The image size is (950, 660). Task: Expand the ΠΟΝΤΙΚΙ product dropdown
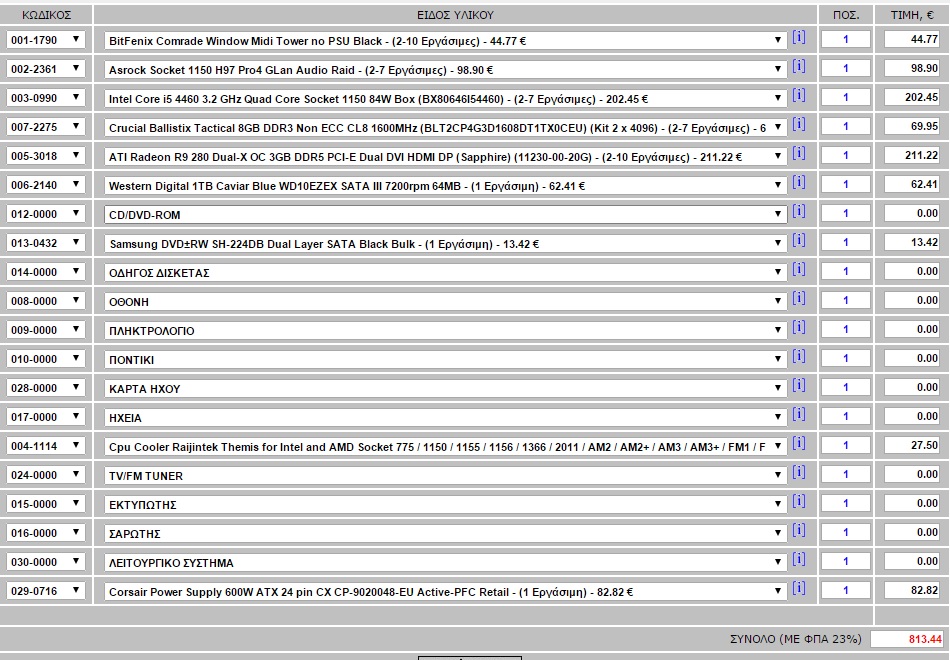(445, 359)
